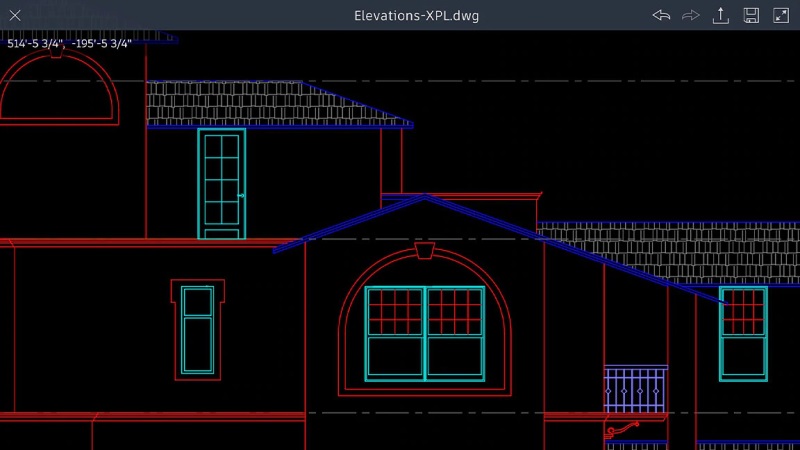
Task: Select the small cyan window on left wall
Action: coord(197,330)
